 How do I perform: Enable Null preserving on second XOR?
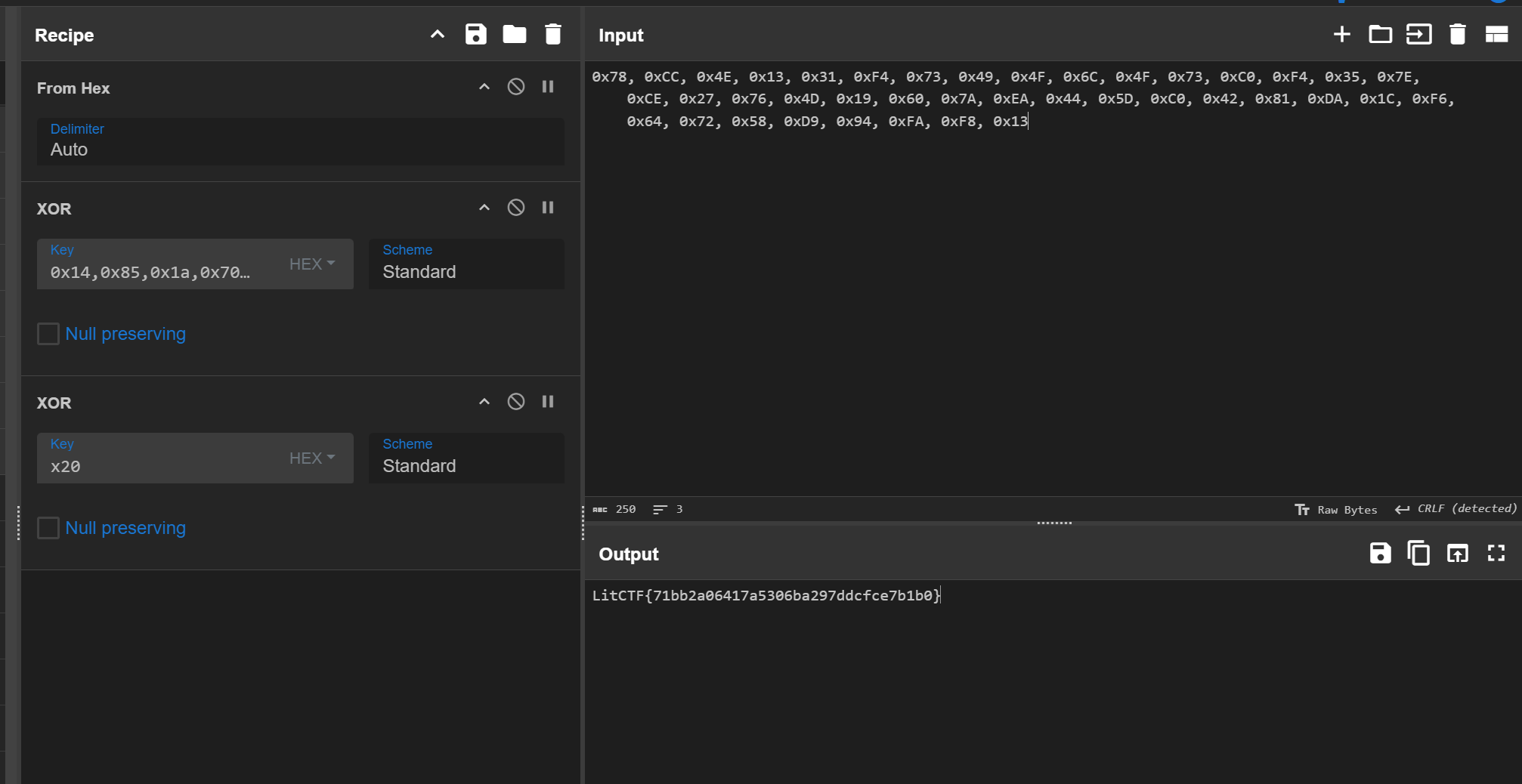tap(48, 528)
